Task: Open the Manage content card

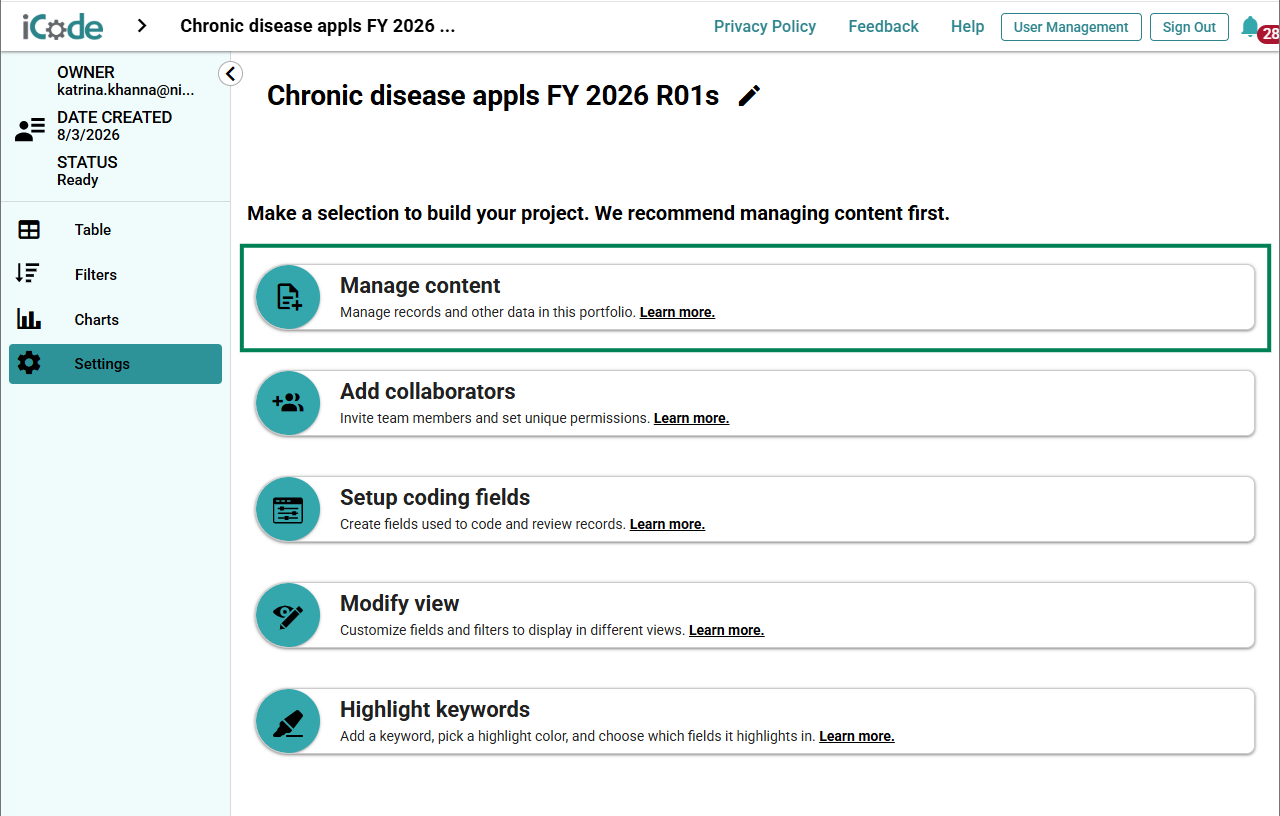Action: pos(755,297)
